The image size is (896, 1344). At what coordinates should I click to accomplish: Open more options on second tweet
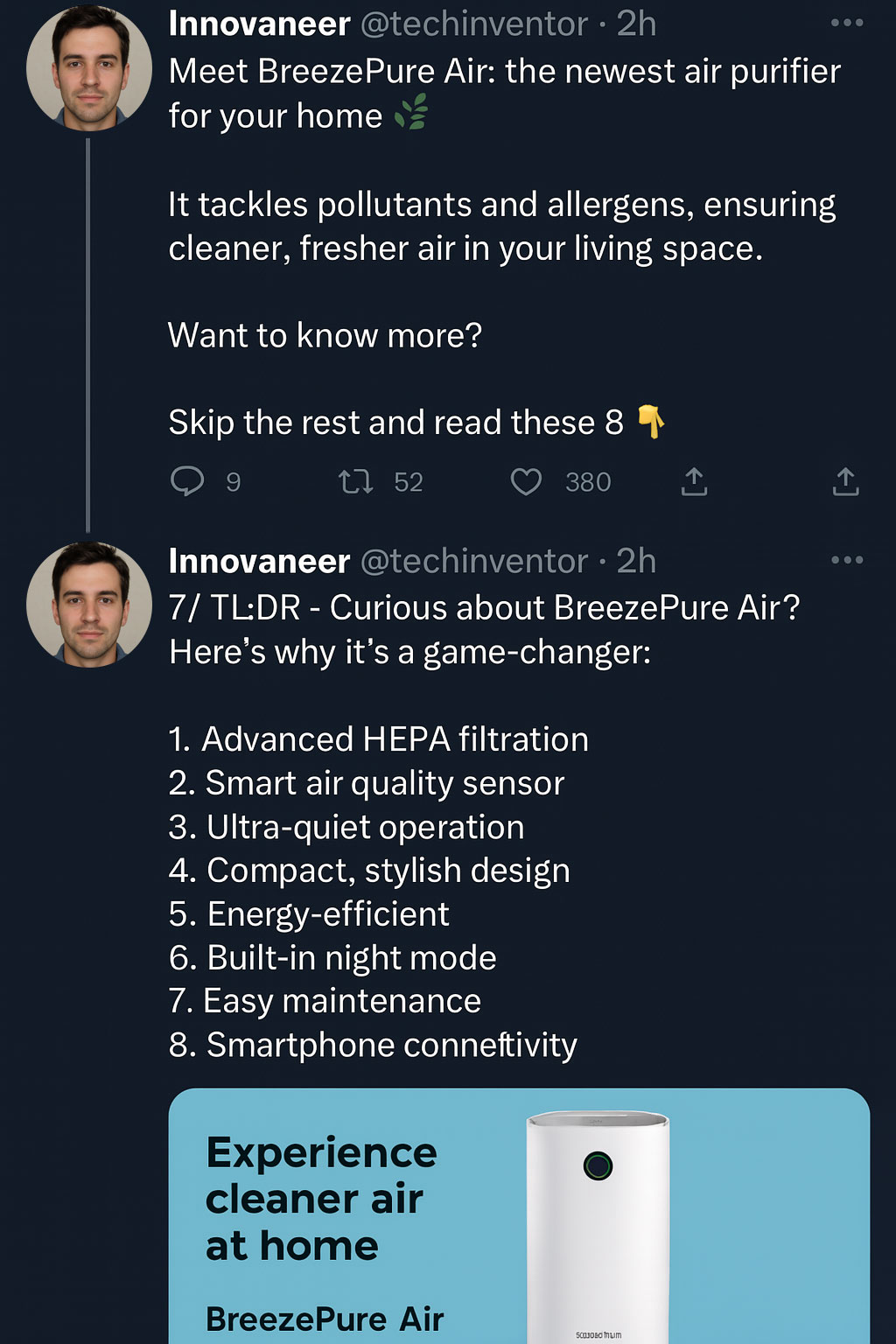click(x=846, y=560)
